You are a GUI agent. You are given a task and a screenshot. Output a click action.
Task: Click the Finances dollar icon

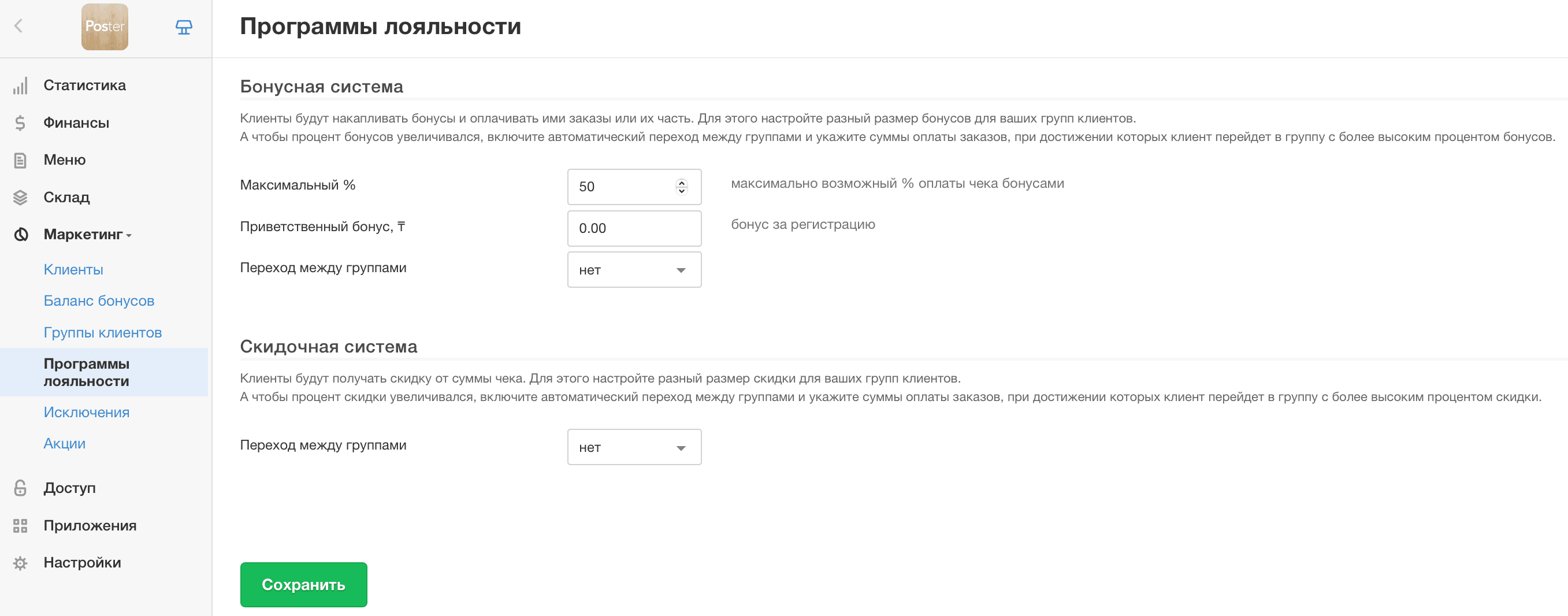pyautogui.click(x=21, y=123)
